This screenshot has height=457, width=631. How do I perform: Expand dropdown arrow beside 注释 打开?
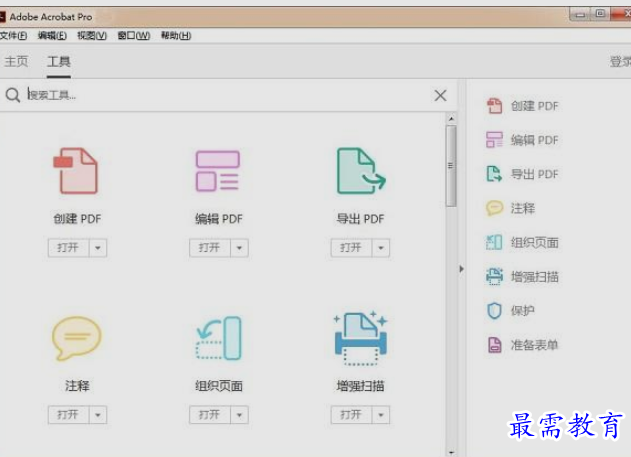(x=98, y=415)
